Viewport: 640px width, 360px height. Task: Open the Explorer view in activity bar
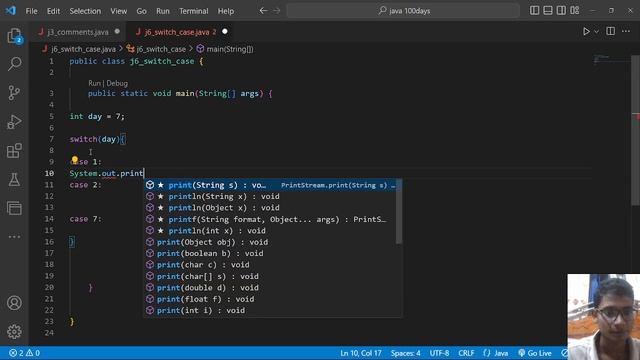pyautogui.click(x=14, y=36)
